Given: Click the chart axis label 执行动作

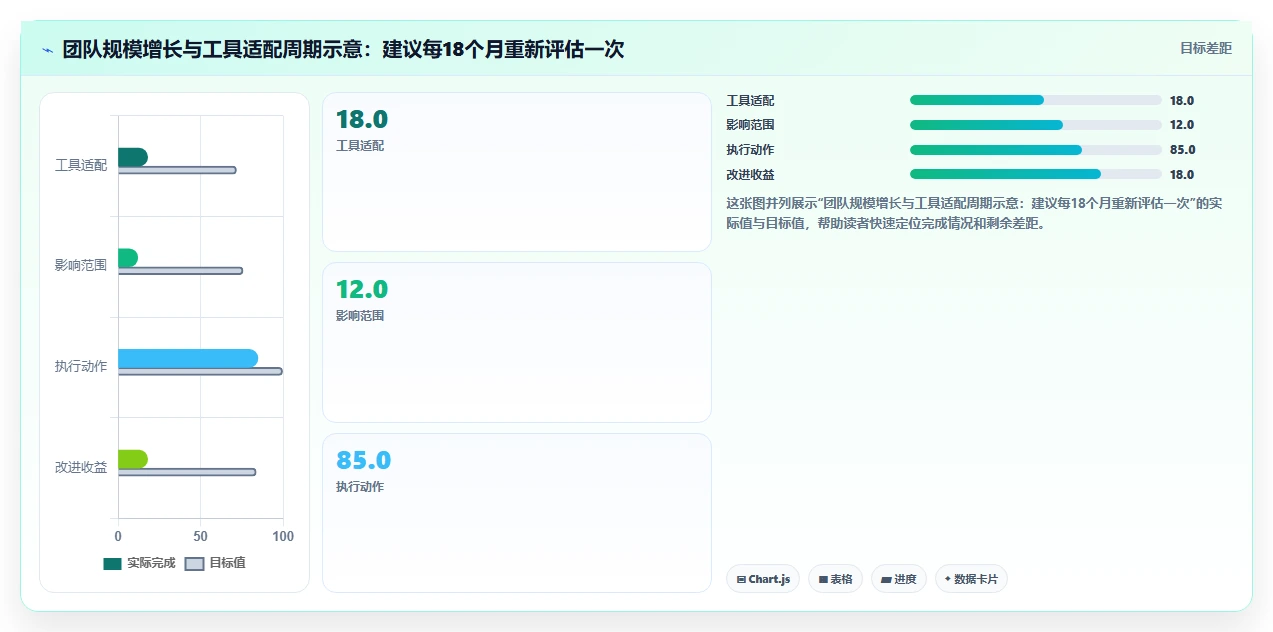Looking at the screenshot, I should [x=81, y=366].
